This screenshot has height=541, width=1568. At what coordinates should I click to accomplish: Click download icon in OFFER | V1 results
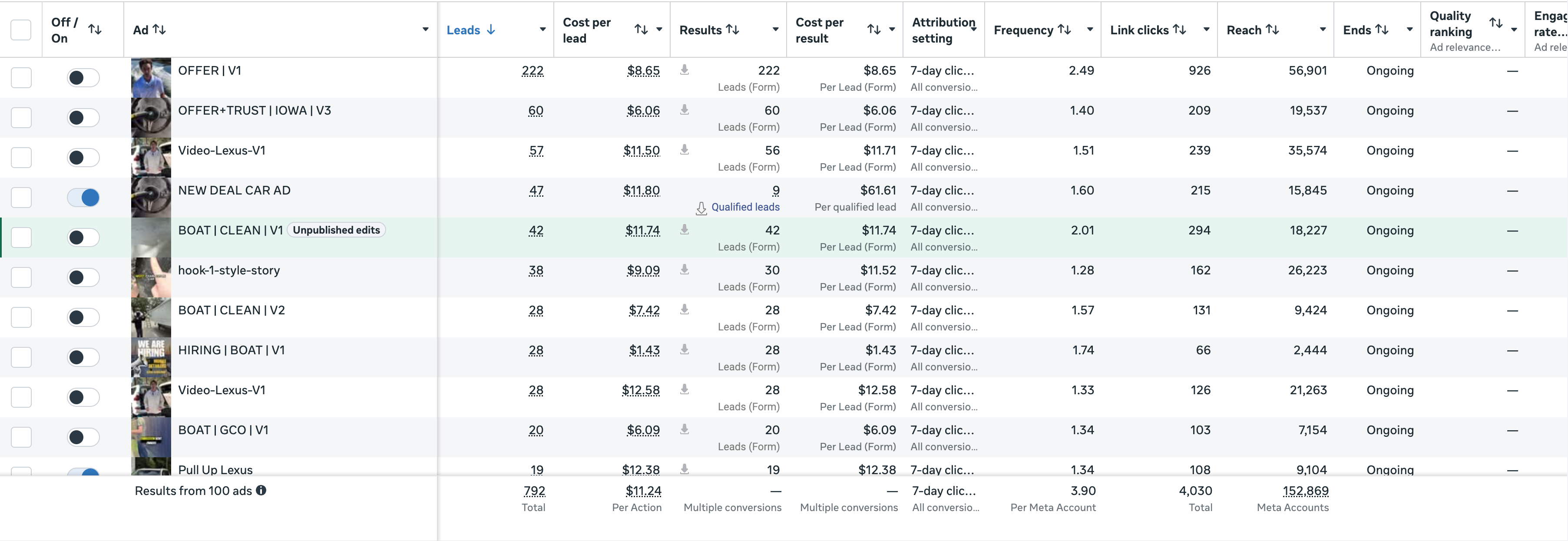[x=684, y=70]
